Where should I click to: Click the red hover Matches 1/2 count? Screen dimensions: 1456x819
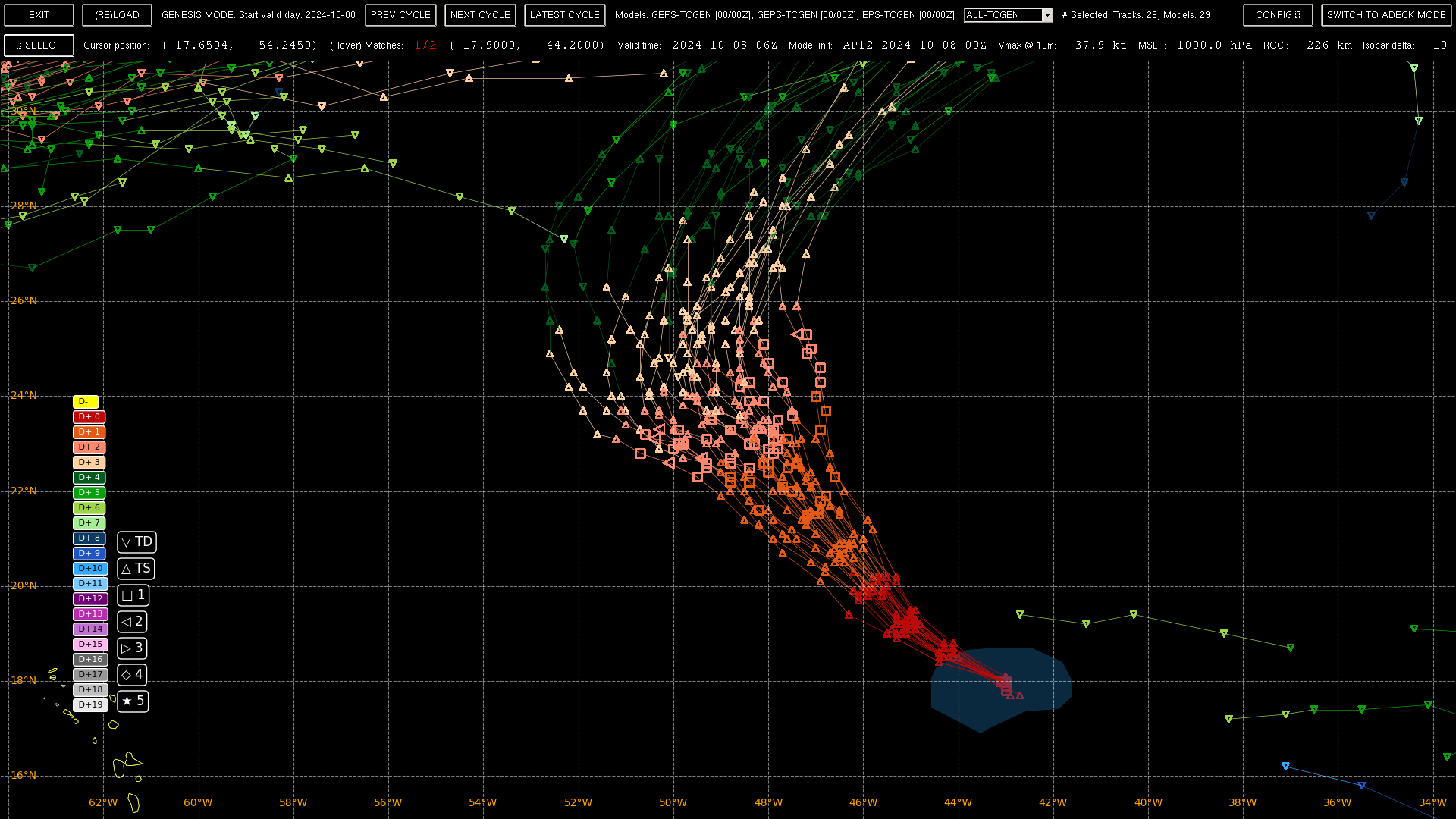(425, 45)
